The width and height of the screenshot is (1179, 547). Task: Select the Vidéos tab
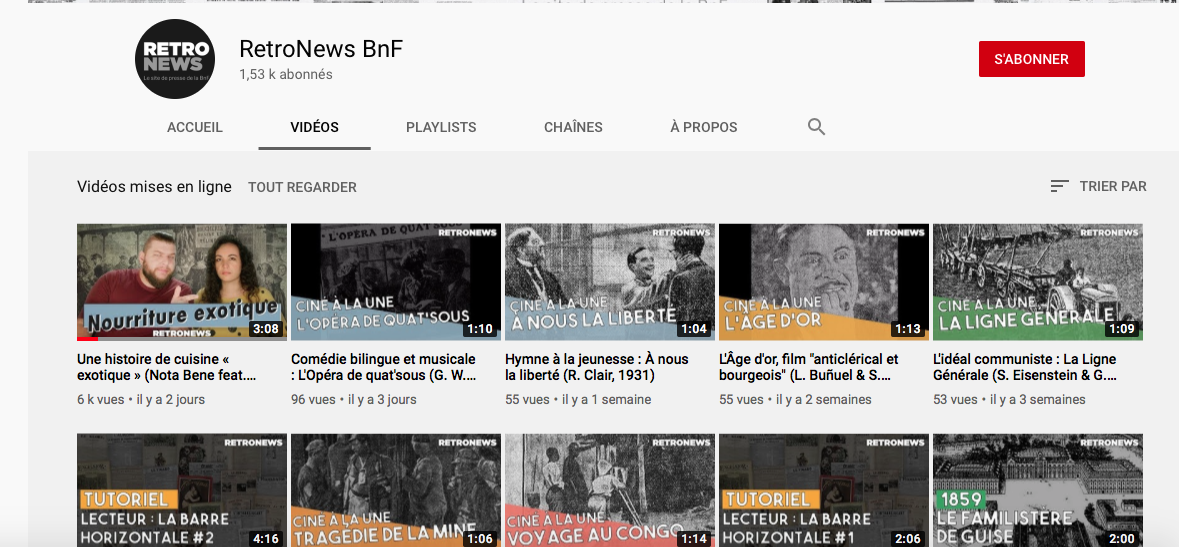coord(314,127)
